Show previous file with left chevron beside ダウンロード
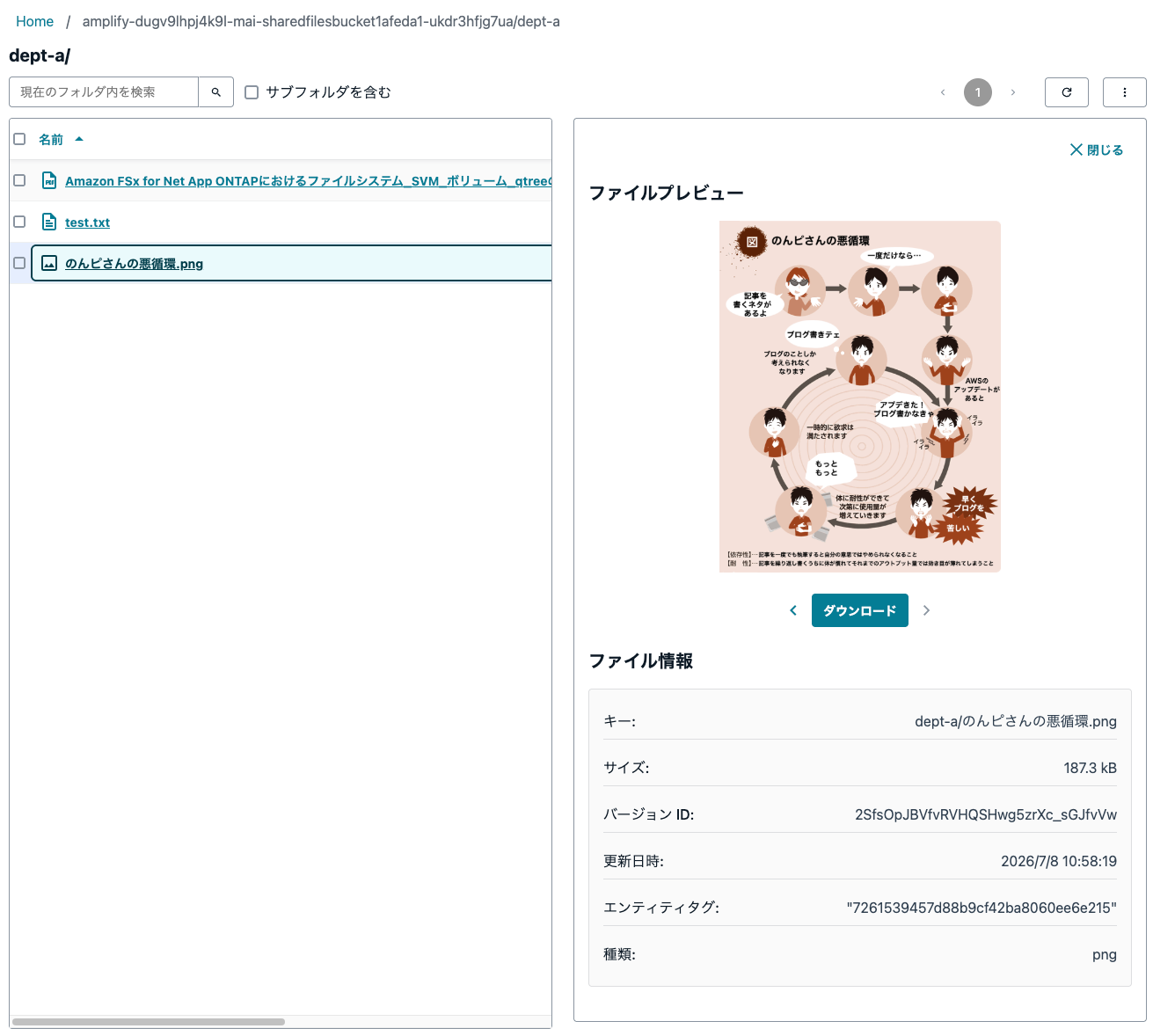The image size is (1153, 1036). (793, 610)
